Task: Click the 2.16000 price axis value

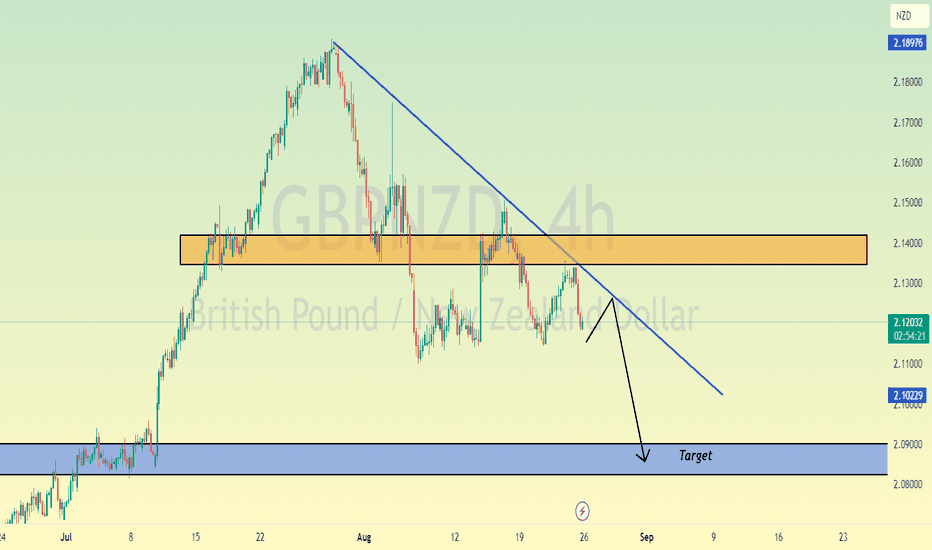Action: tap(908, 162)
